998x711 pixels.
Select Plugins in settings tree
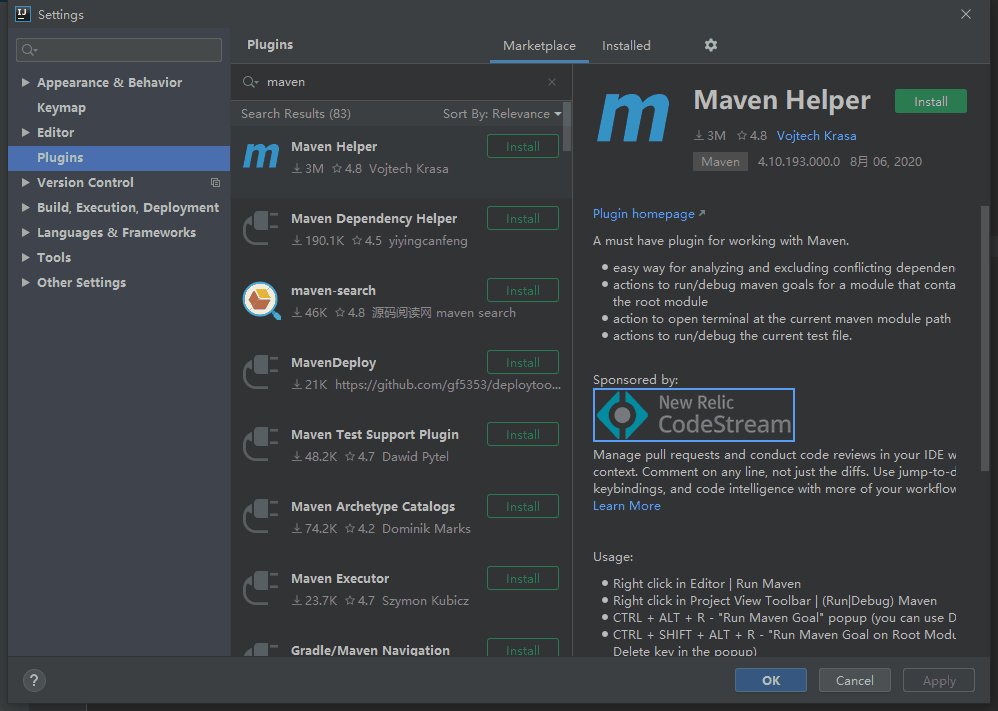[x=119, y=158]
